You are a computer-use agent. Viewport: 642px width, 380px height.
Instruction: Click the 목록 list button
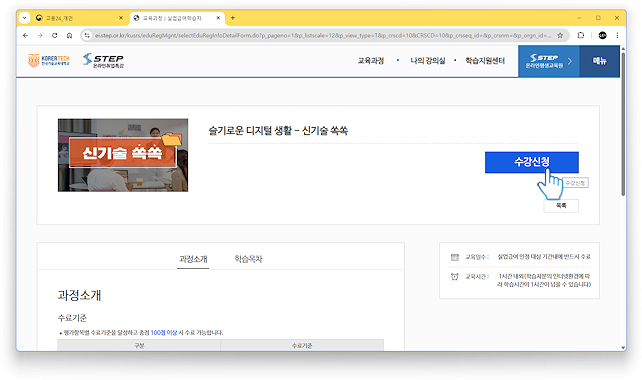click(x=561, y=206)
